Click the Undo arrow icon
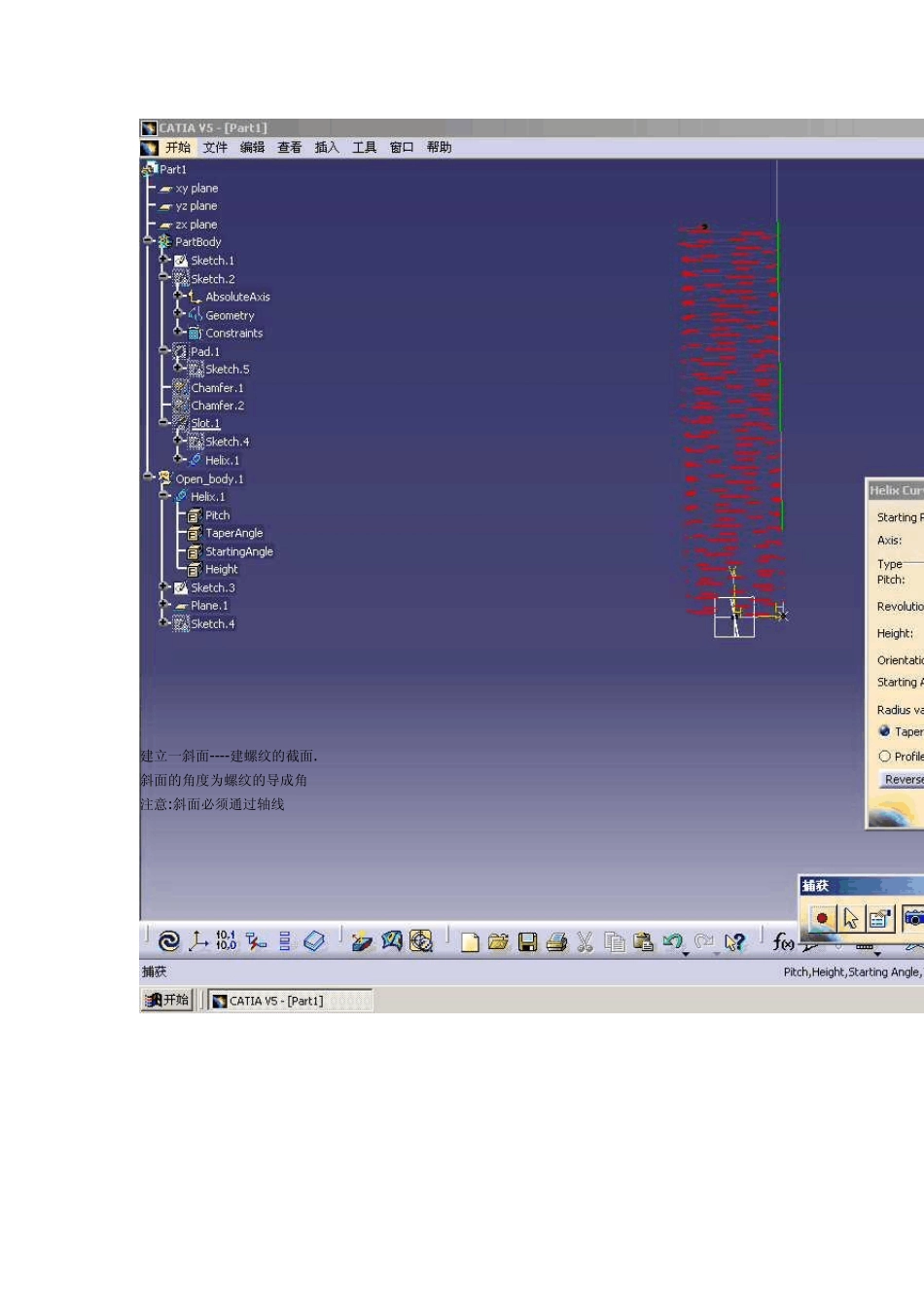This screenshot has width=924, height=1307. (673, 941)
